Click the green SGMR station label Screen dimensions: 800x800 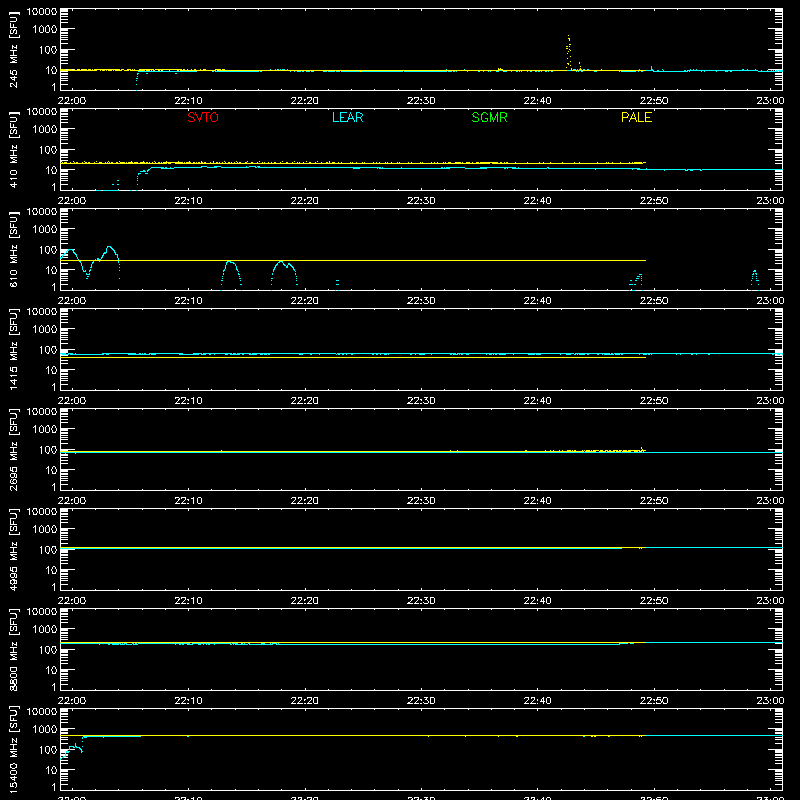(x=489, y=117)
